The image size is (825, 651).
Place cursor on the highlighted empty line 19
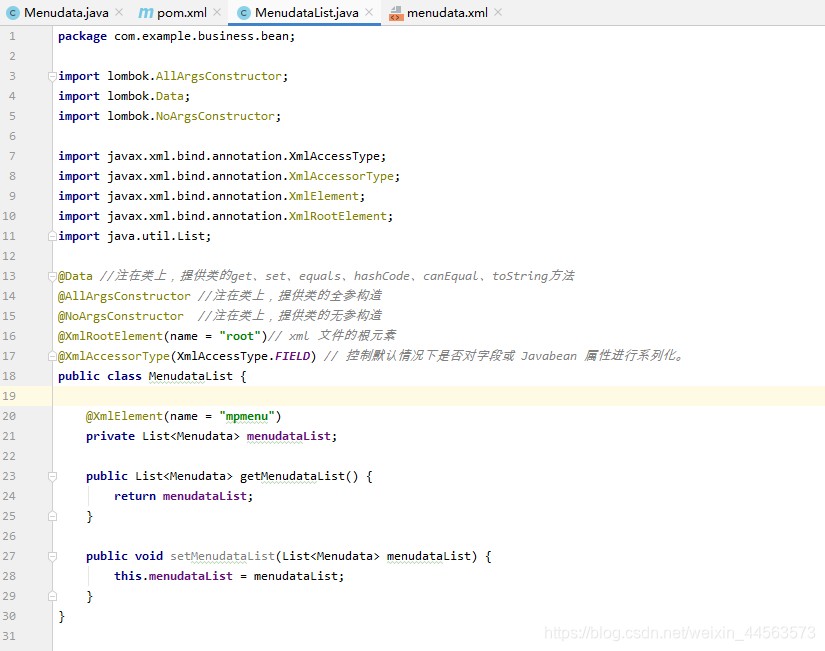tap(438, 396)
